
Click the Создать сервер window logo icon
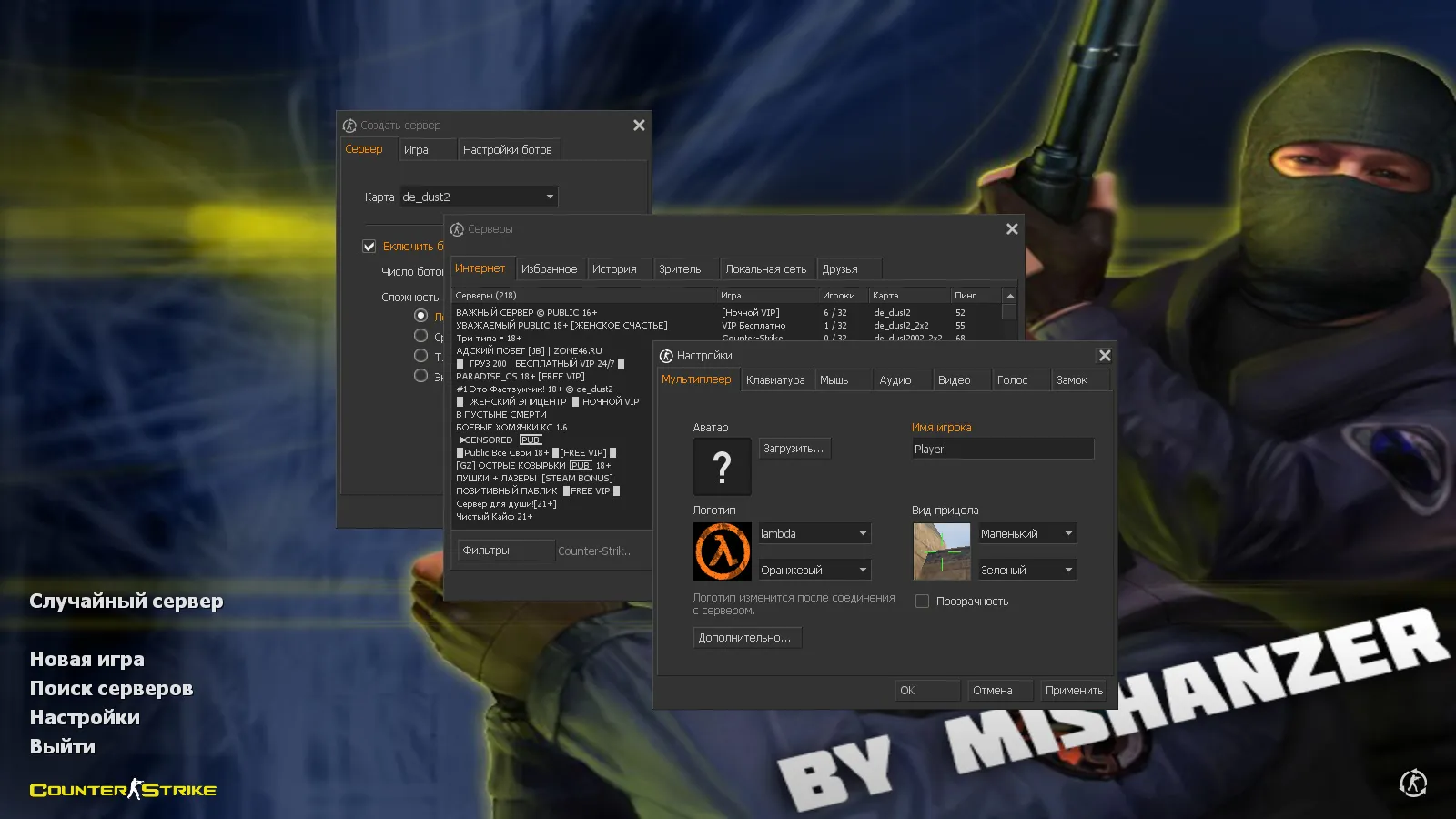pyautogui.click(x=351, y=125)
